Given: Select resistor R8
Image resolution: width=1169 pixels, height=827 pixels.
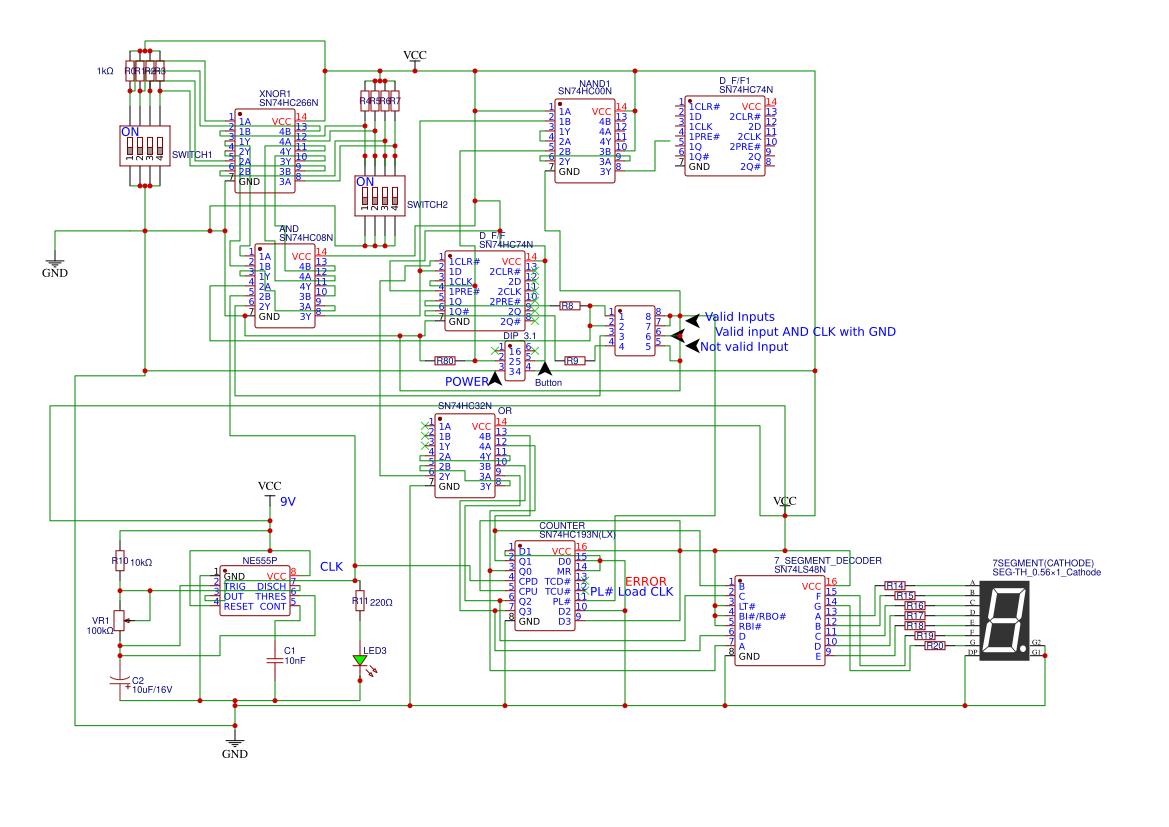Looking at the screenshot, I should pyautogui.click(x=570, y=306).
